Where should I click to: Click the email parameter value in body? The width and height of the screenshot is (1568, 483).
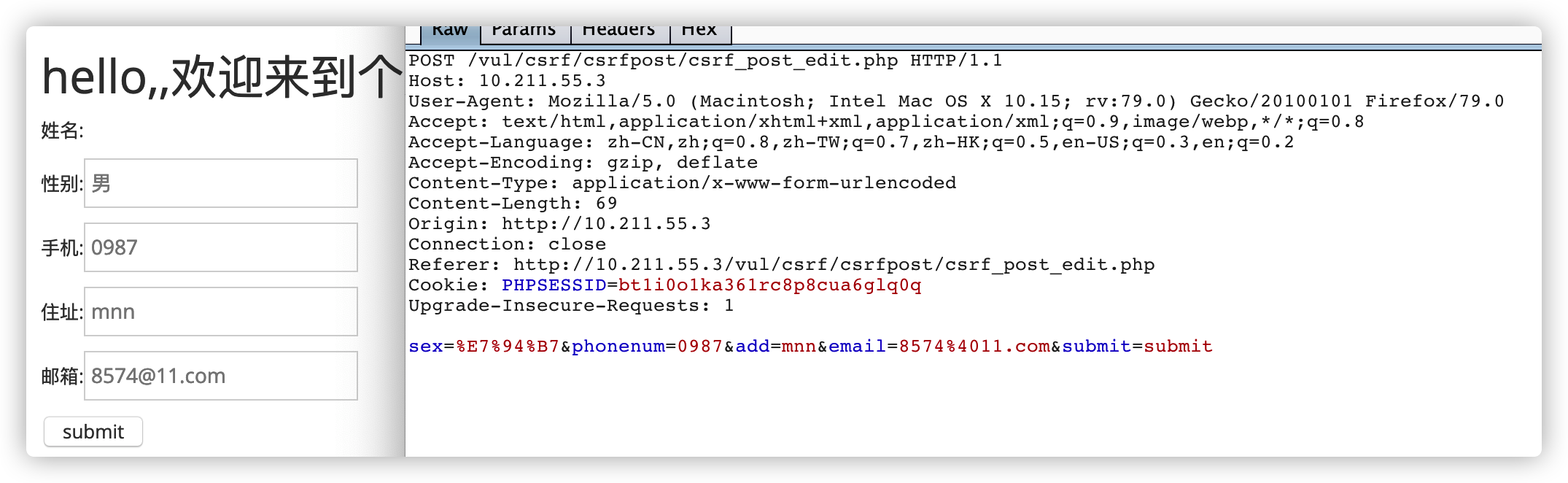point(974,347)
